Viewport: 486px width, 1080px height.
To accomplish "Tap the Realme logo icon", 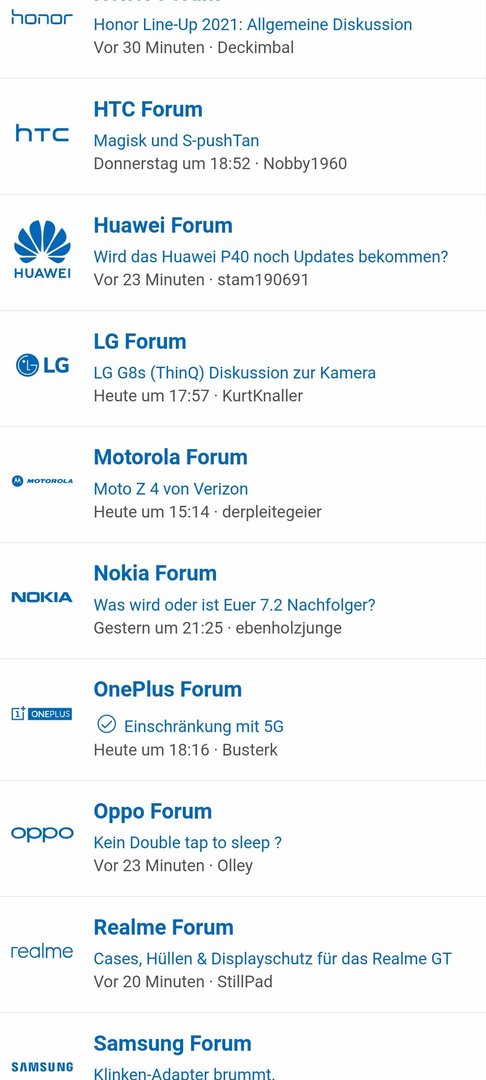I will click(42, 951).
